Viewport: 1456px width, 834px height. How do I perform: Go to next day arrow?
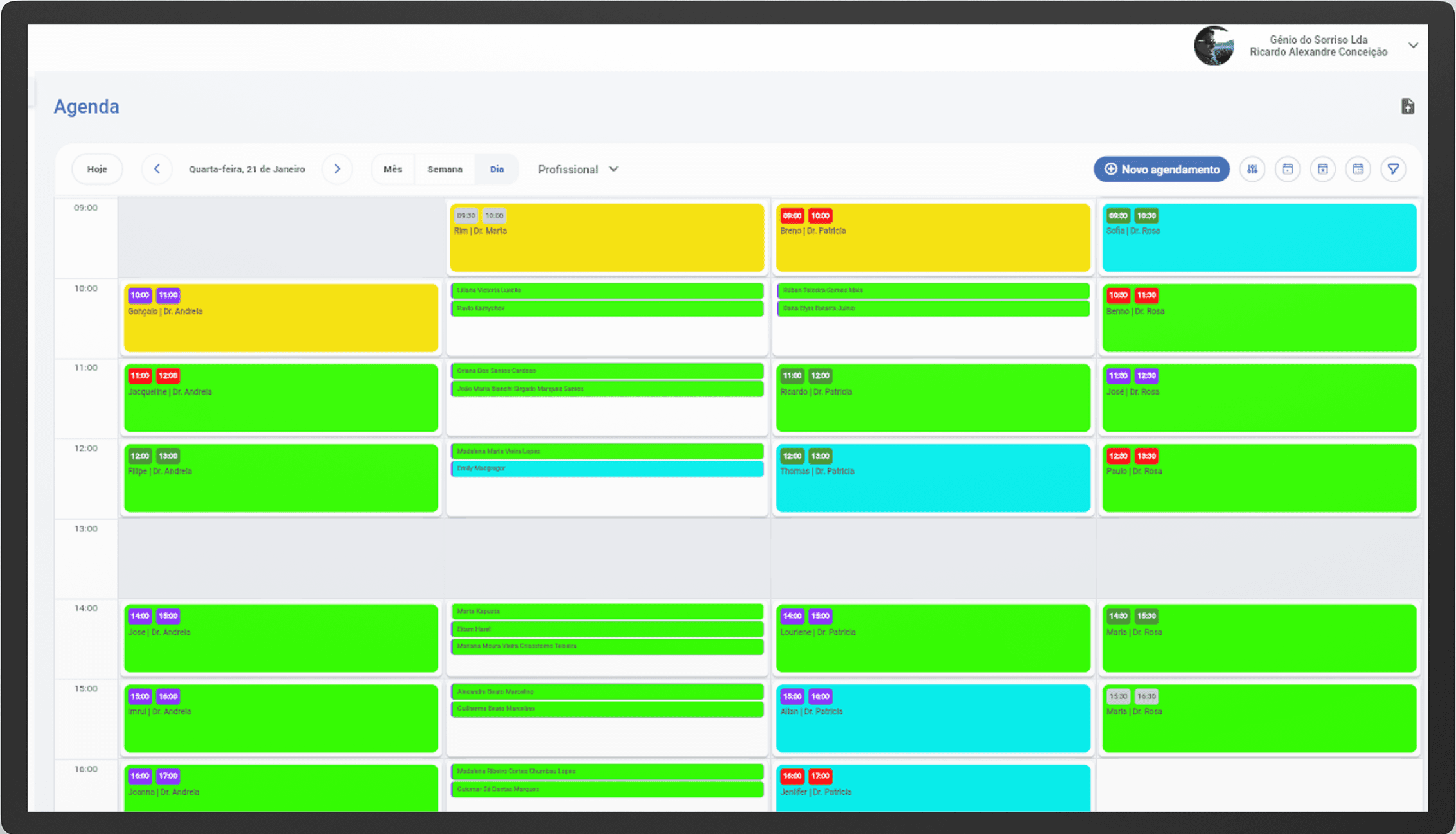[x=337, y=169]
